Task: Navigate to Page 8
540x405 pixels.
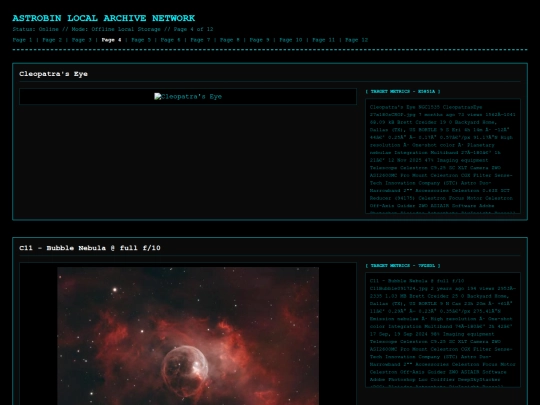Action: pyautogui.click(x=230, y=40)
